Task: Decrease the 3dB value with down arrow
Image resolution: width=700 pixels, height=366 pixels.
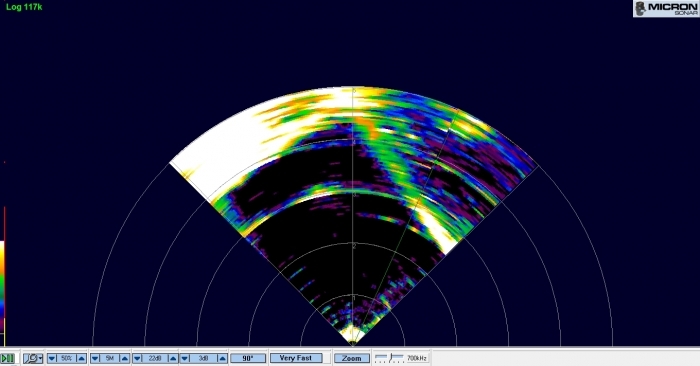Action: [185, 358]
